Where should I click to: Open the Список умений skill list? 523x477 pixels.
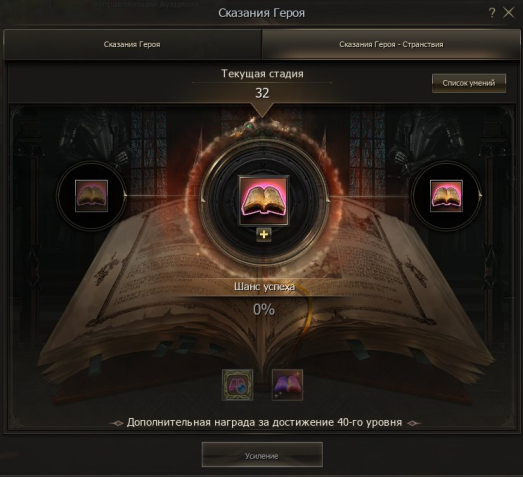click(x=469, y=83)
